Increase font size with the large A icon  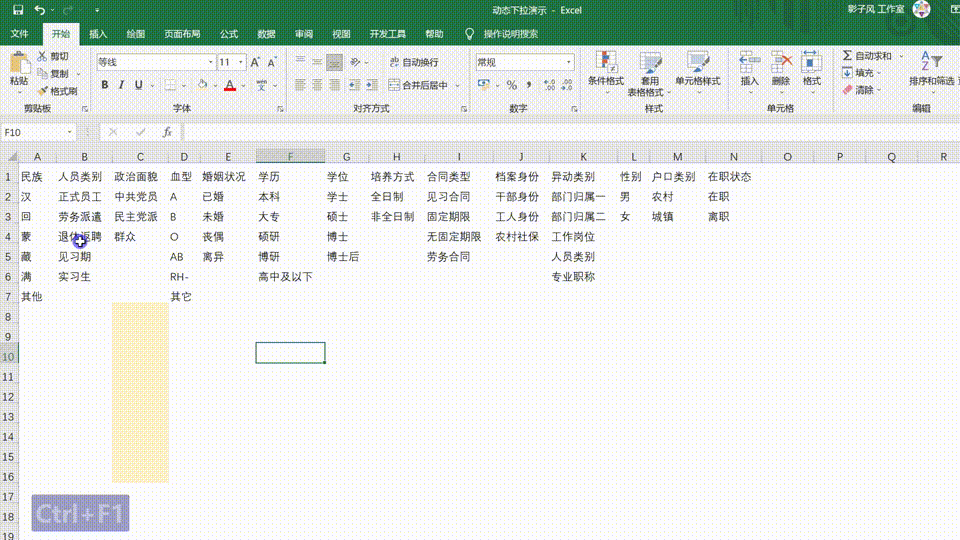(x=255, y=62)
